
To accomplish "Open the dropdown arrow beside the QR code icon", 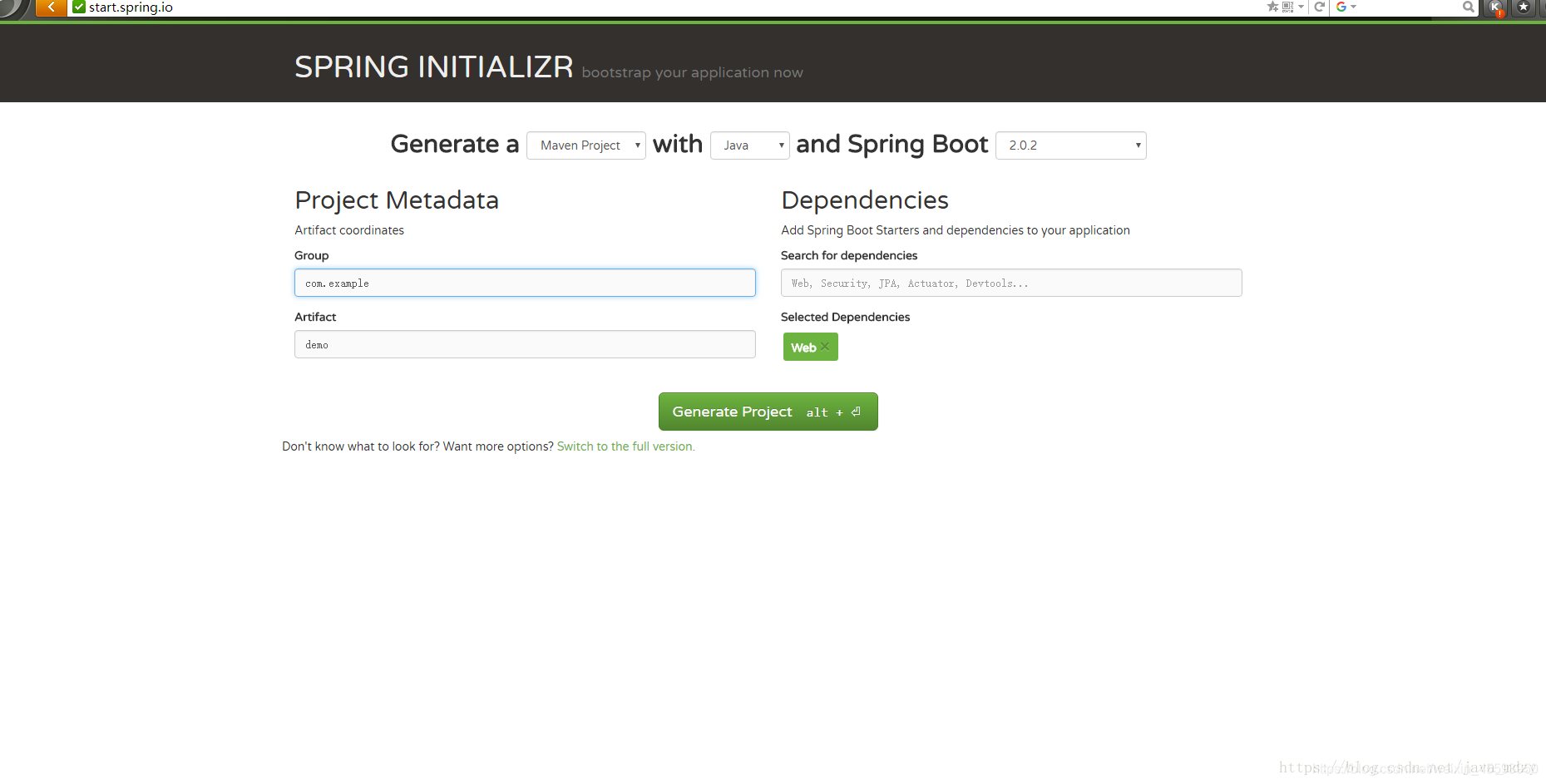I will click(x=1301, y=7).
